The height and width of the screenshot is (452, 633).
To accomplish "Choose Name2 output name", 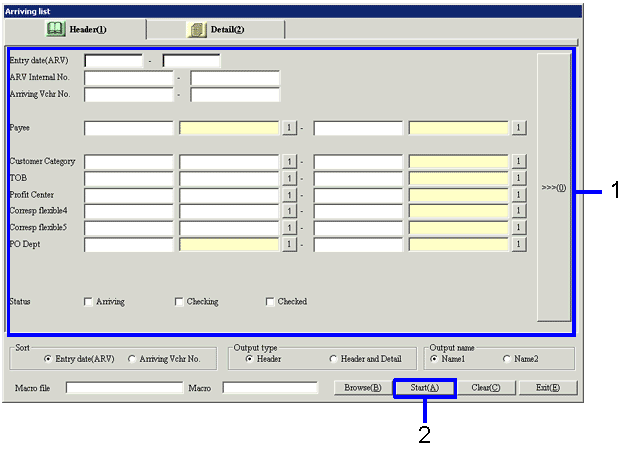I will pyautogui.click(x=507, y=359).
